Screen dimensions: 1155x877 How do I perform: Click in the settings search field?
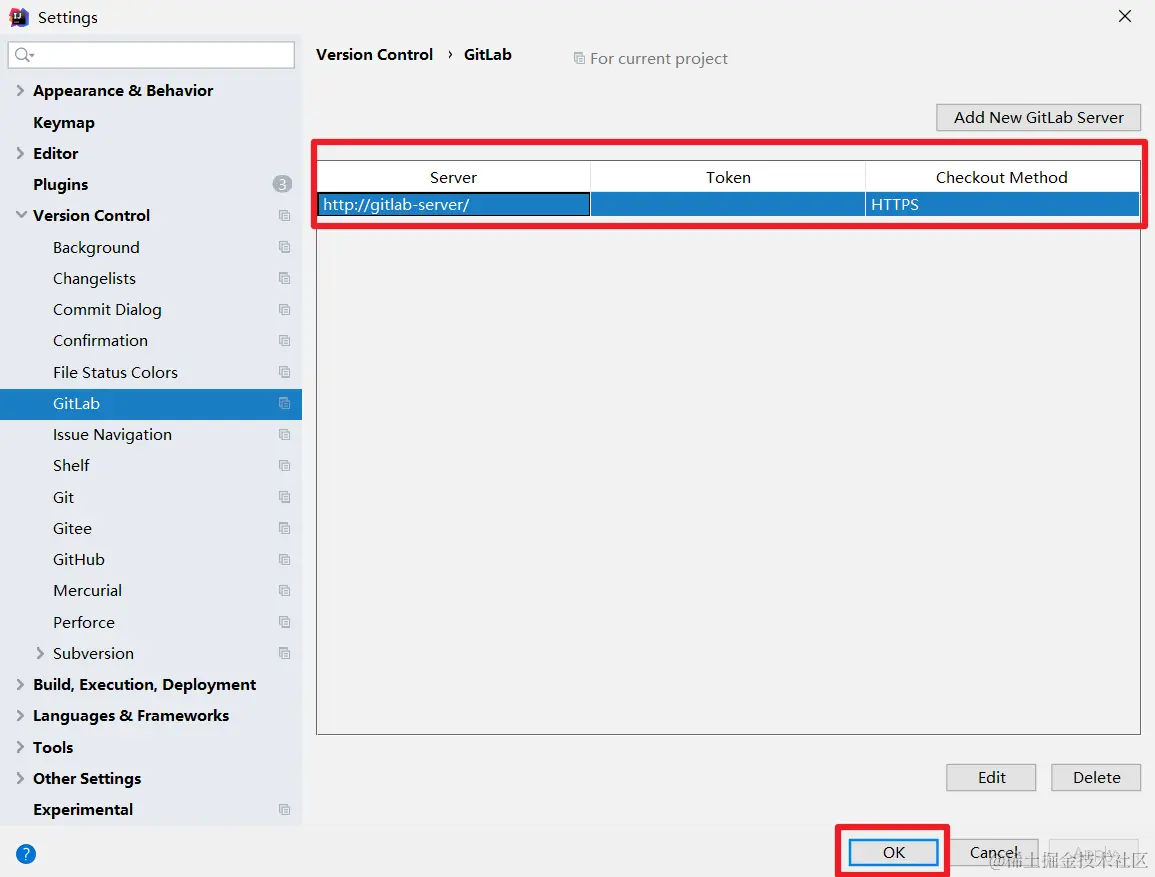tap(151, 55)
